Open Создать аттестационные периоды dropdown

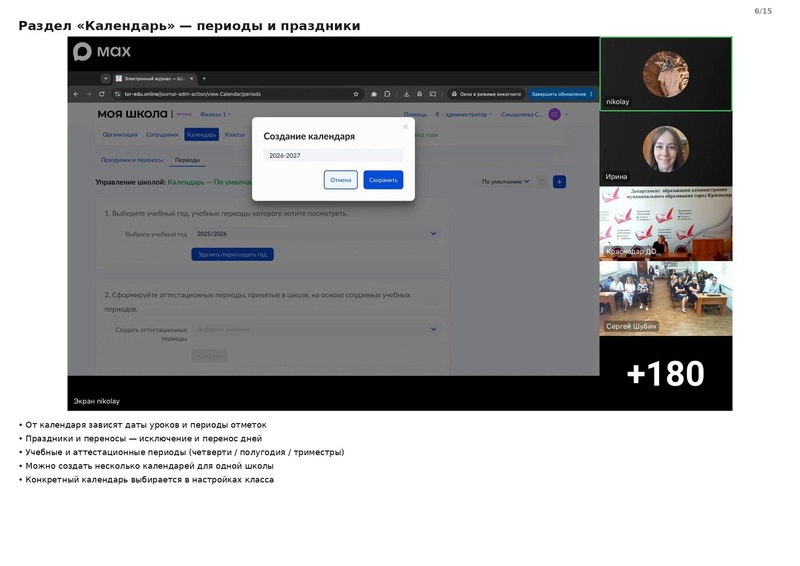[x=316, y=330]
